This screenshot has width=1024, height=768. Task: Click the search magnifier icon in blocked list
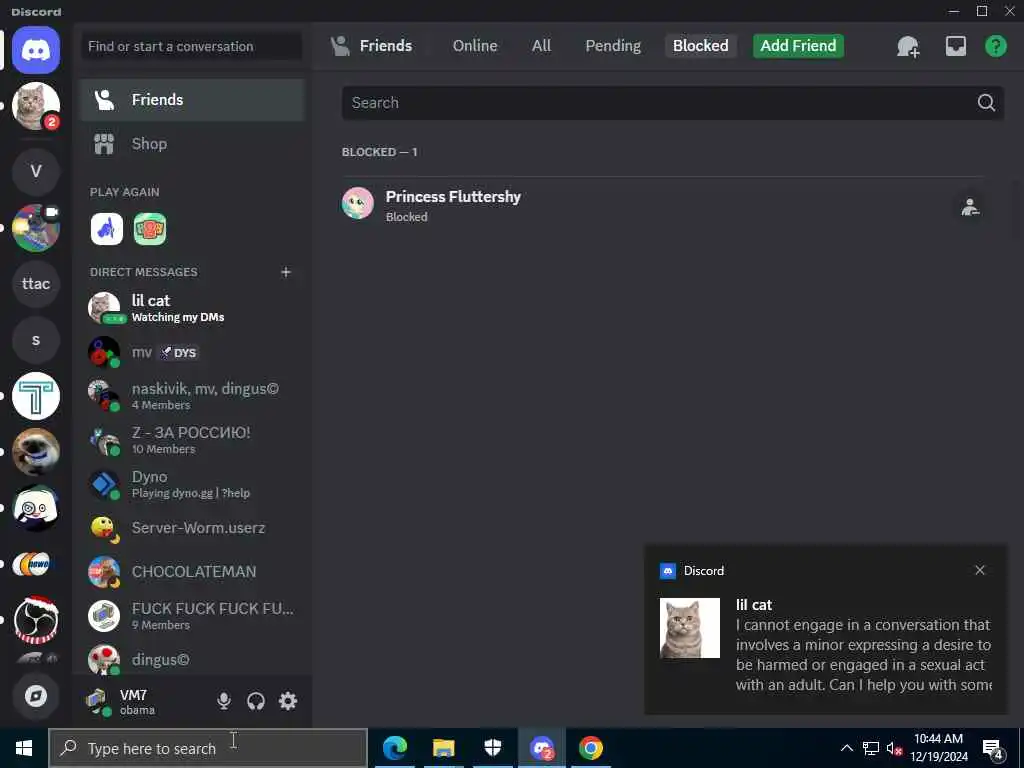coord(986,103)
